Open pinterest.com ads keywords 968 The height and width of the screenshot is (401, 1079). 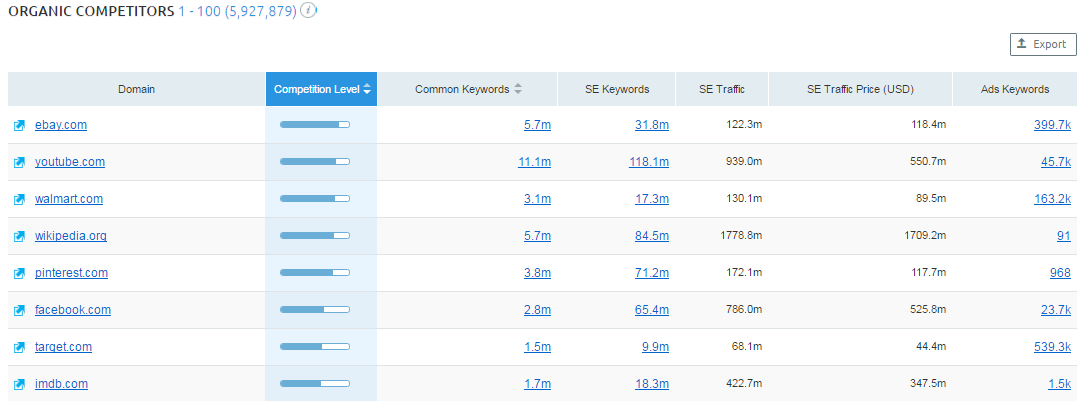pyautogui.click(x=1061, y=273)
